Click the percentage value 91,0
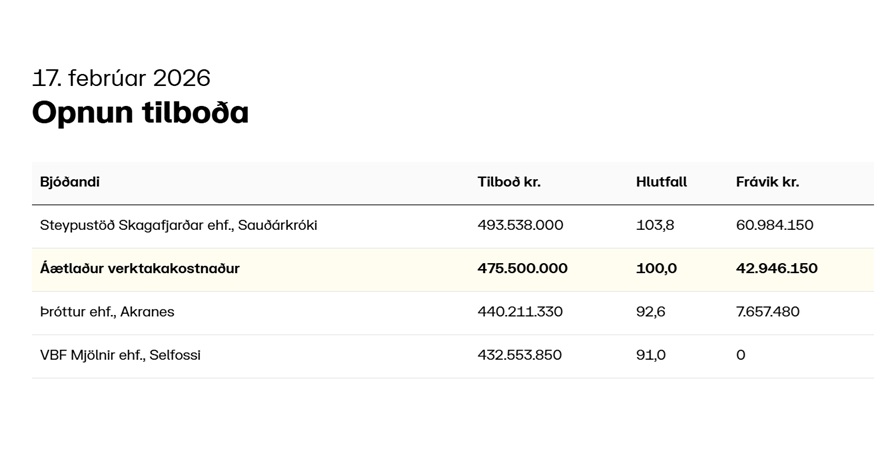 coord(651,355)
